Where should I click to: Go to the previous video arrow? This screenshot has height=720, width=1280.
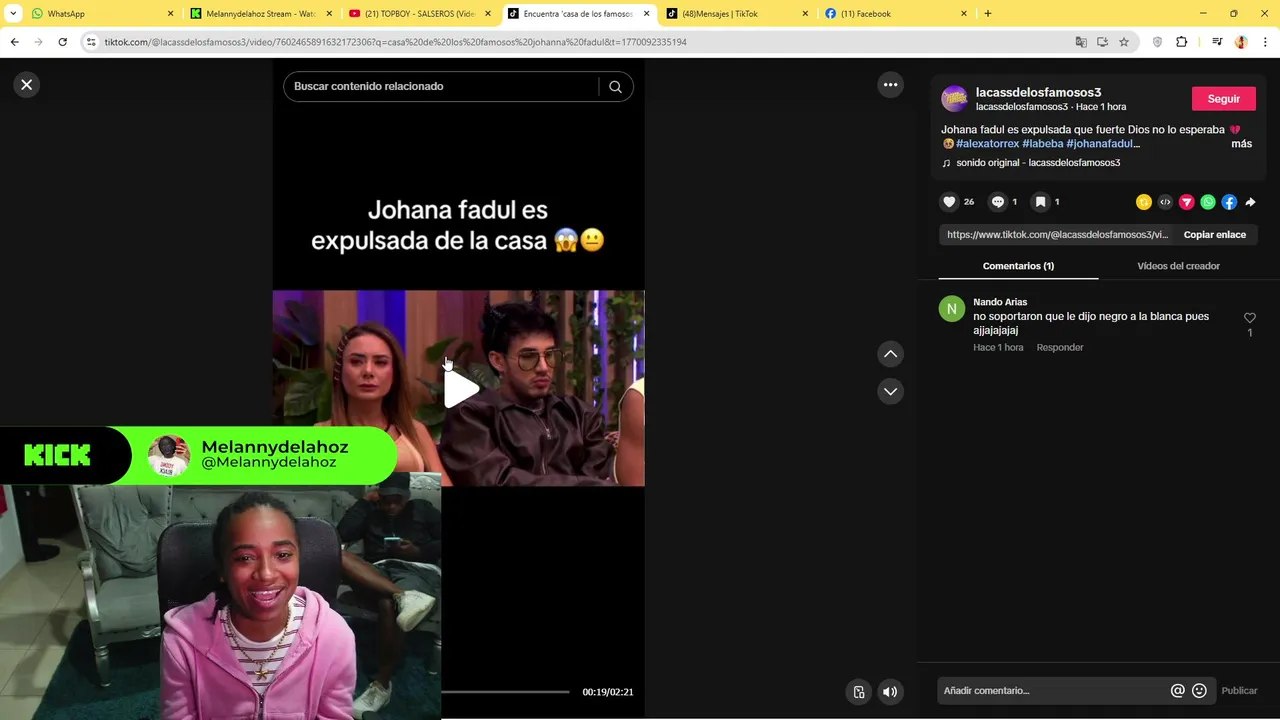click(890, 354)
